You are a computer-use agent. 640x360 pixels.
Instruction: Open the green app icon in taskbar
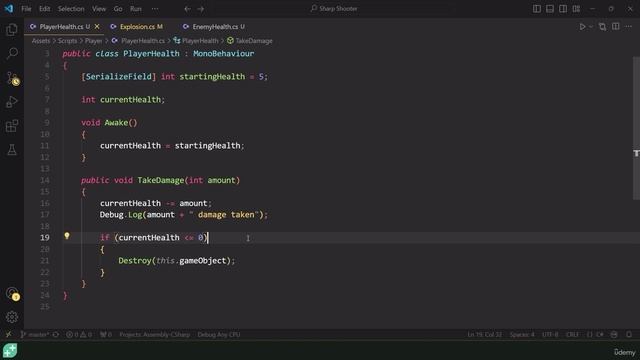click(10, 351)
